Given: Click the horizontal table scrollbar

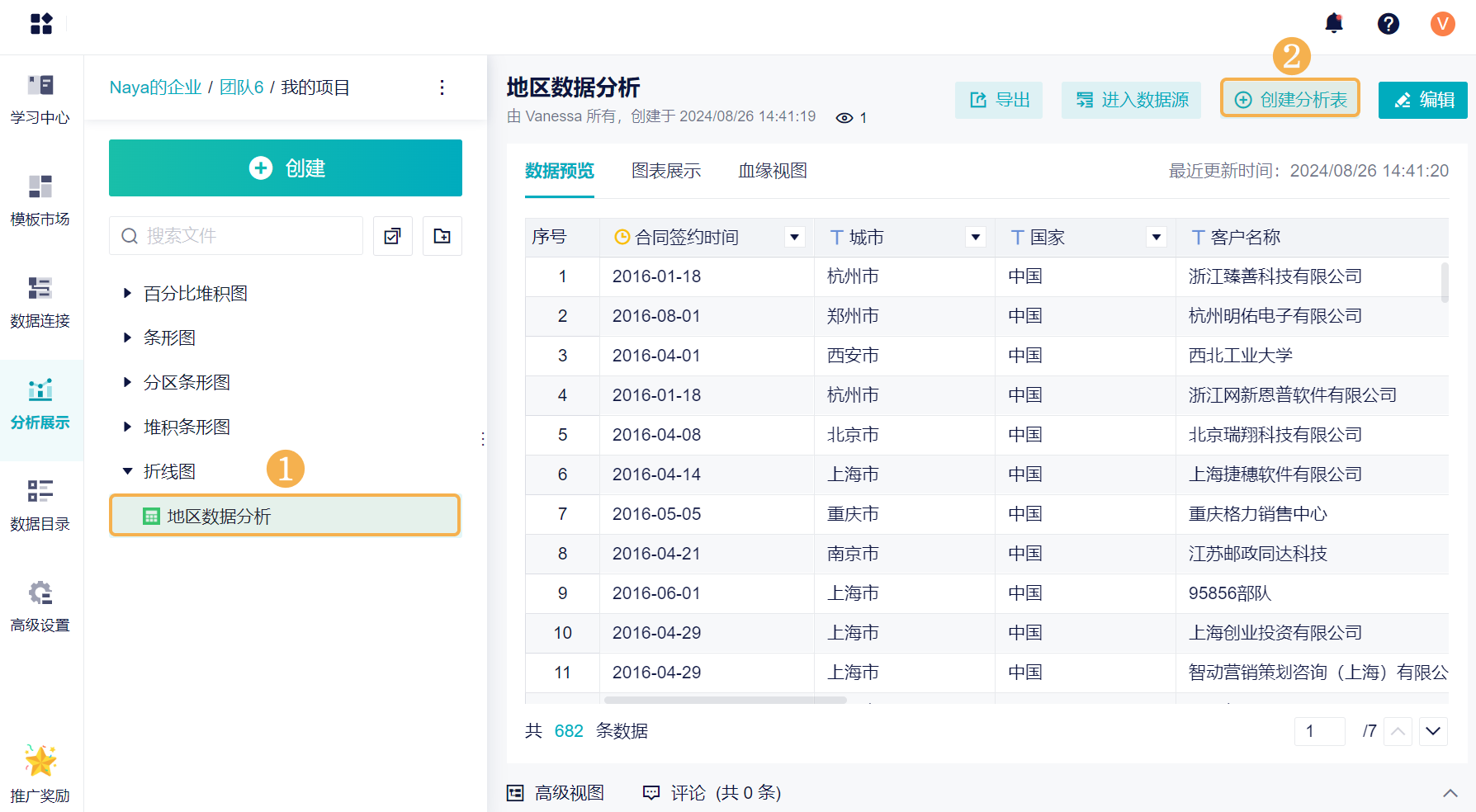Looking at the screenshot, I should (725, 700).
